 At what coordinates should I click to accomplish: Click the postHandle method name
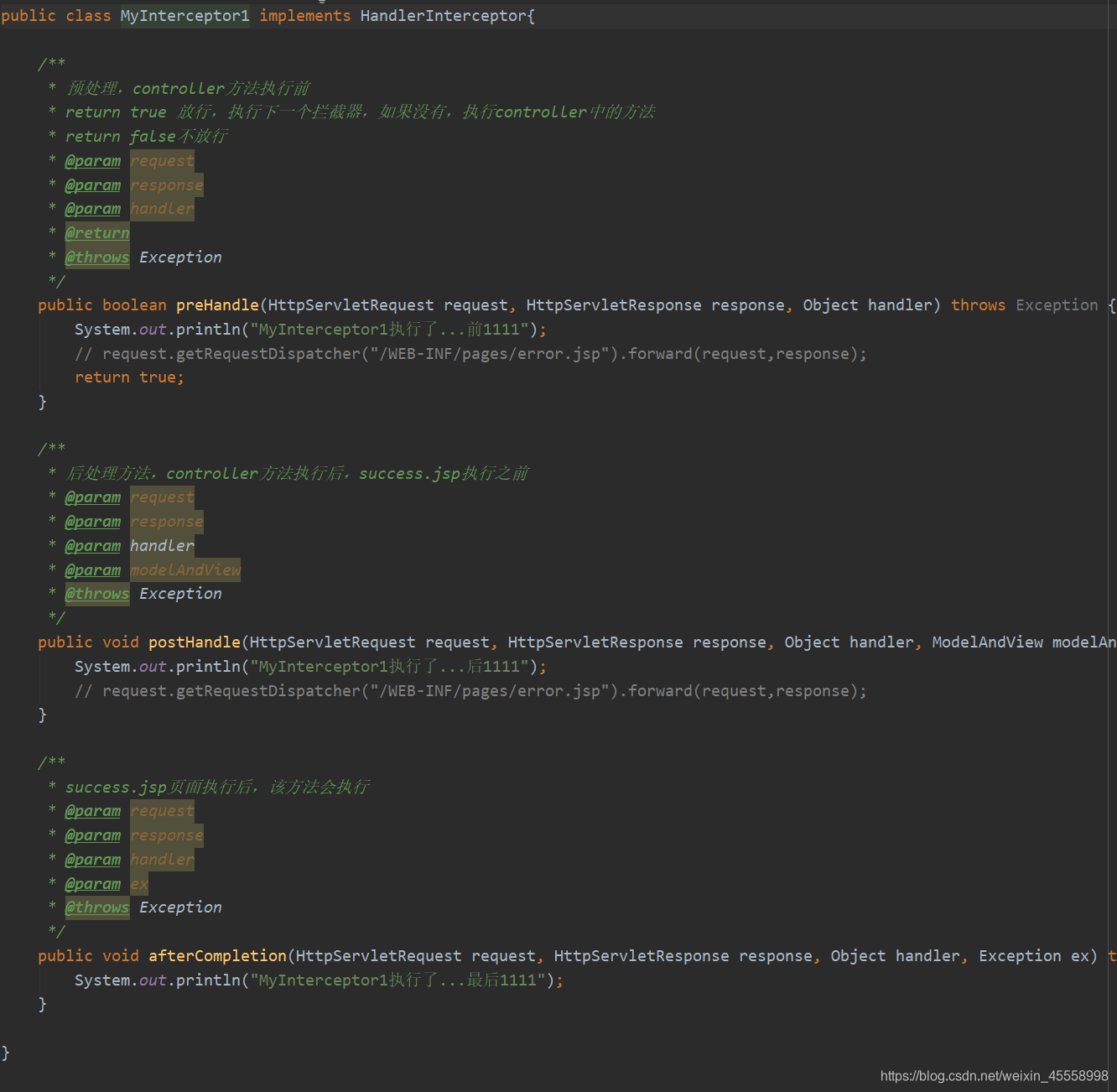point(195,642)
